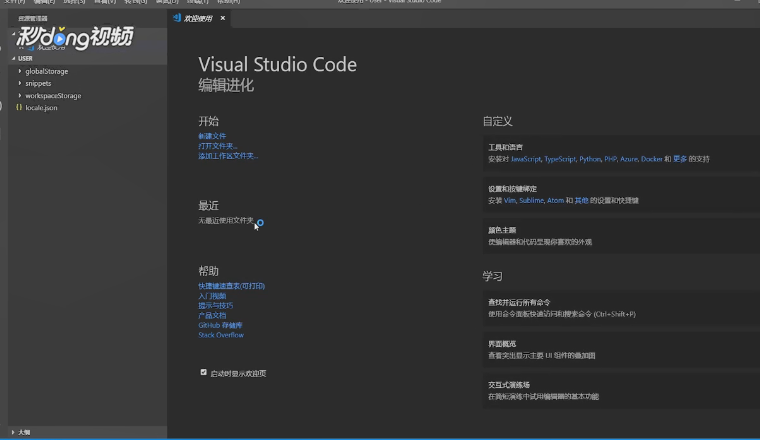Screen dimensions: 760x440
Task: Open the 入门视频 help link
Action: (212, 296)
